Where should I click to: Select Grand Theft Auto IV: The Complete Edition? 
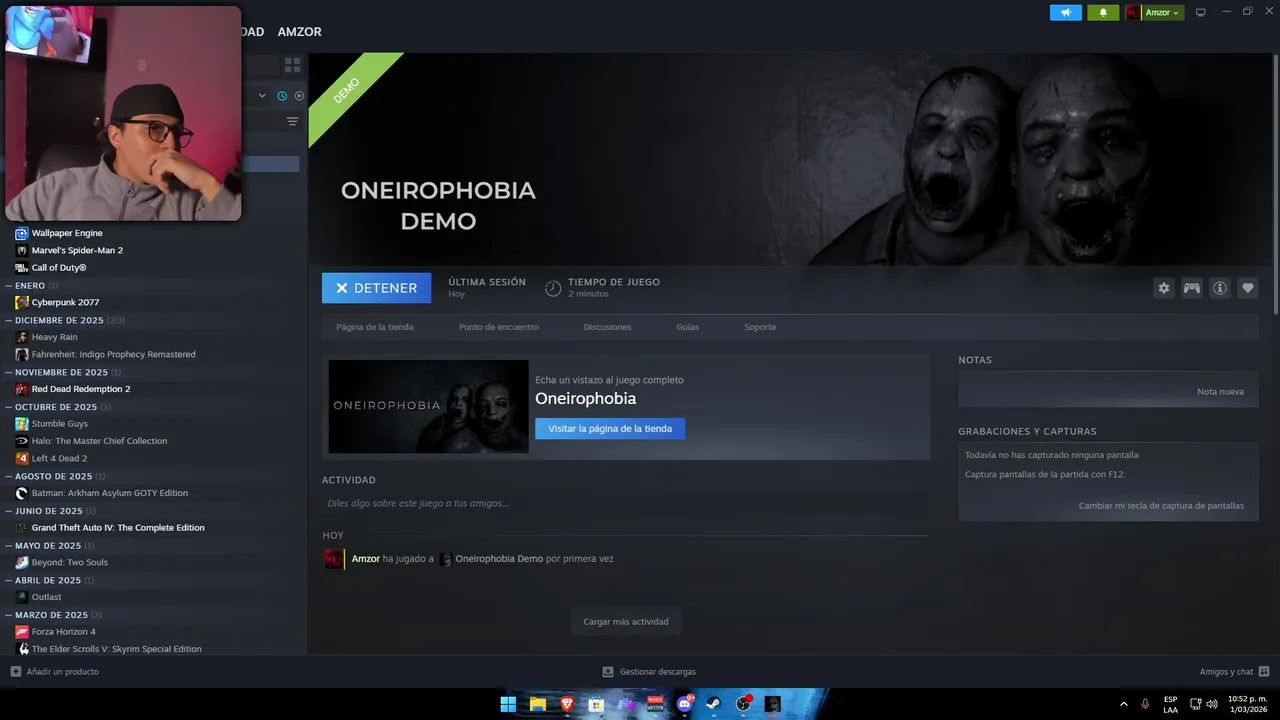tap(118, 528)
